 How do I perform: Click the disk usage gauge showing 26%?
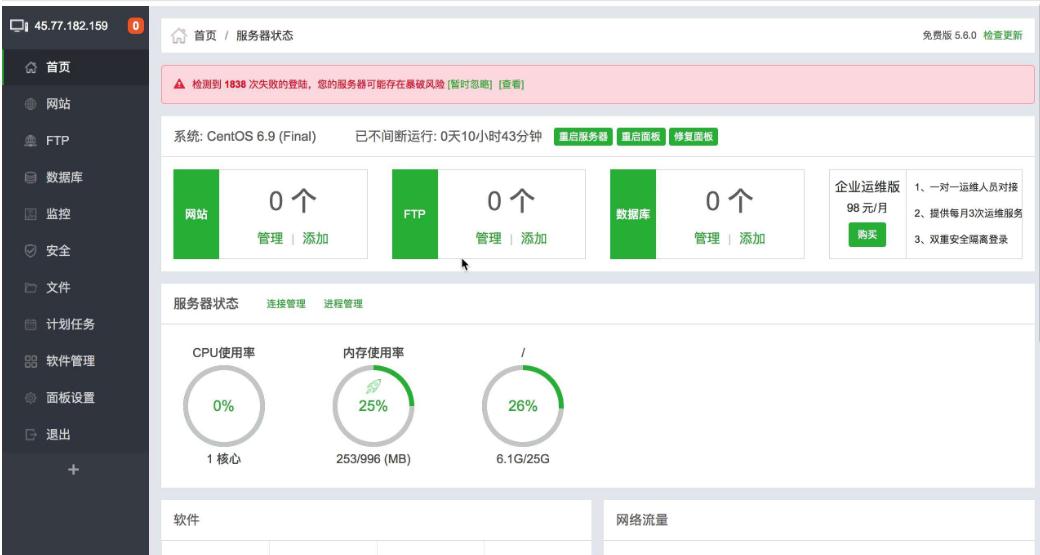pyautogui.click(x=523, y=406)
